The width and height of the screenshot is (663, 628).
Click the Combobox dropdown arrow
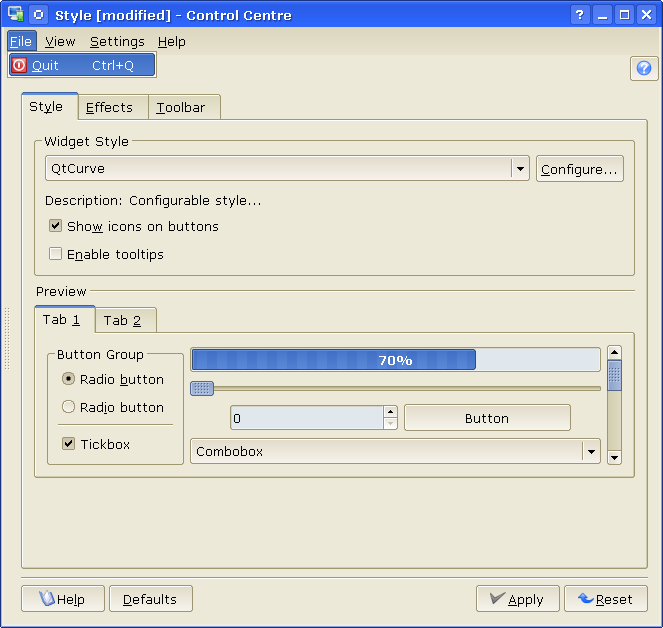pos(591,452)
